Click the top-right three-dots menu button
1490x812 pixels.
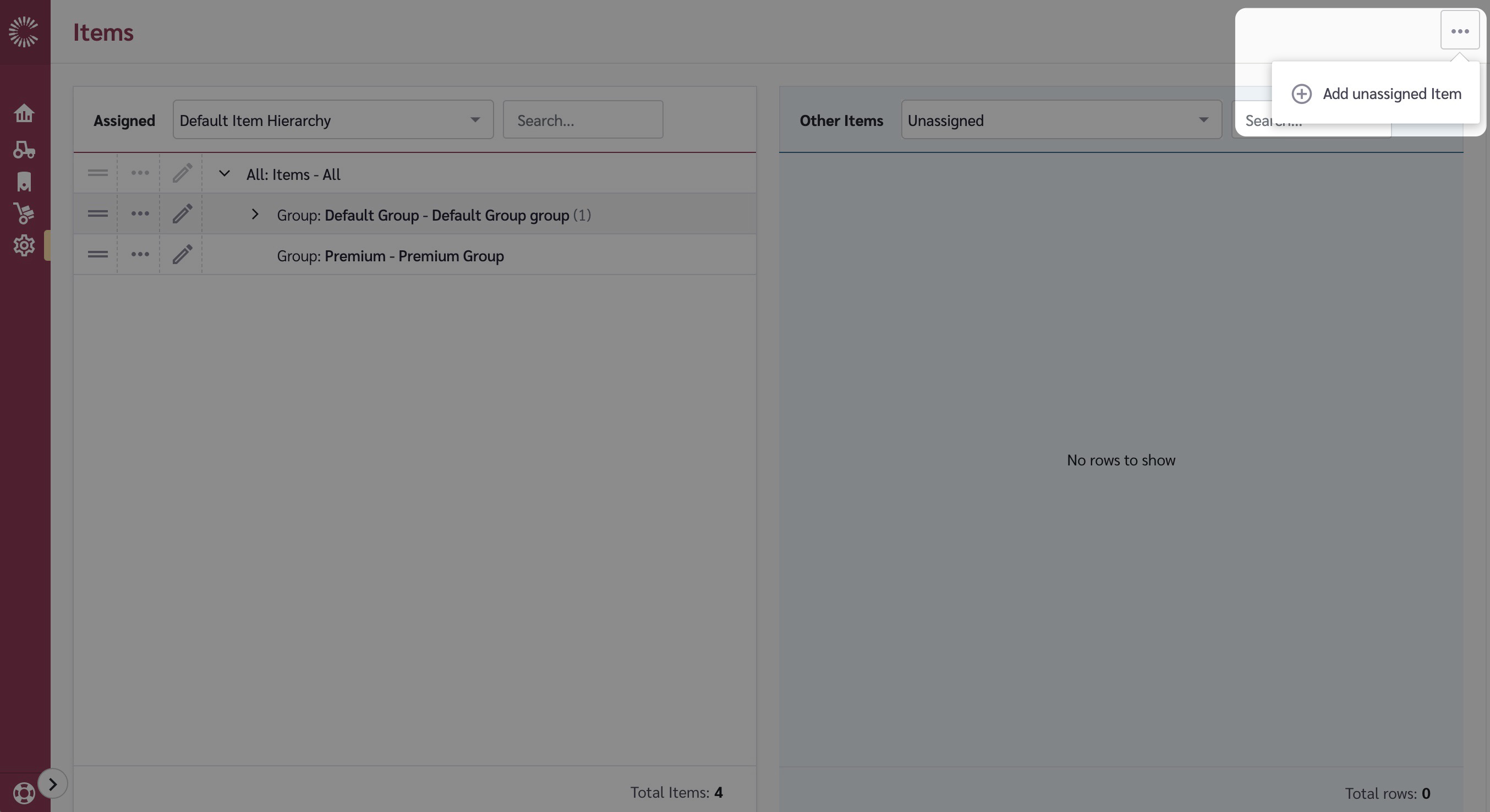point(1459,31)
